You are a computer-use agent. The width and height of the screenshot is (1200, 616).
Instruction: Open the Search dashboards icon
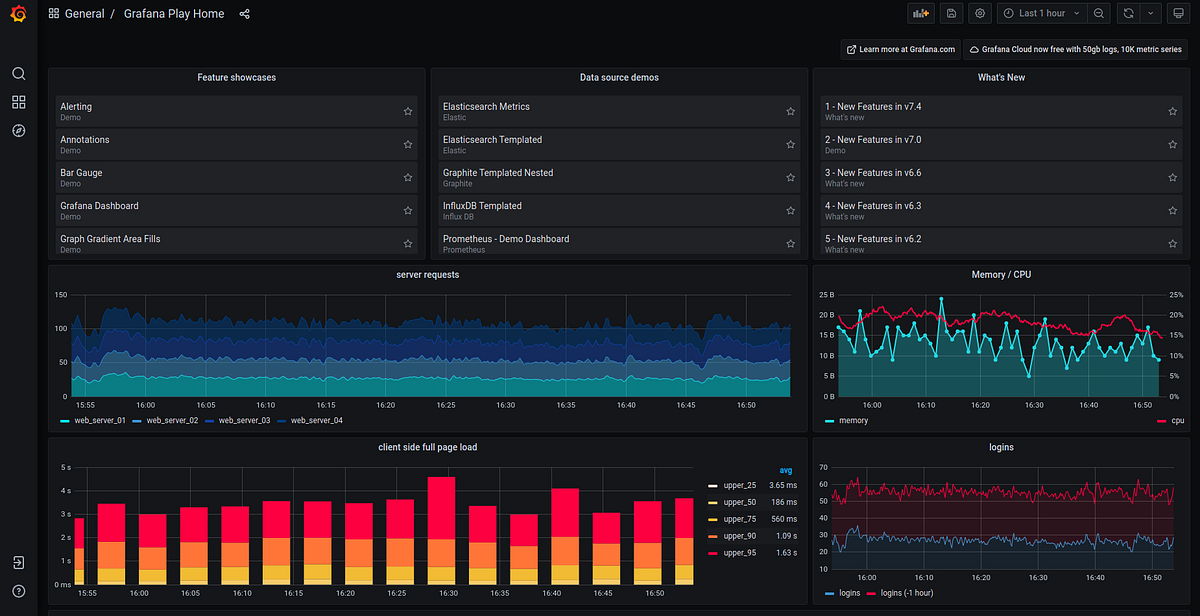[x=18, y=73]
